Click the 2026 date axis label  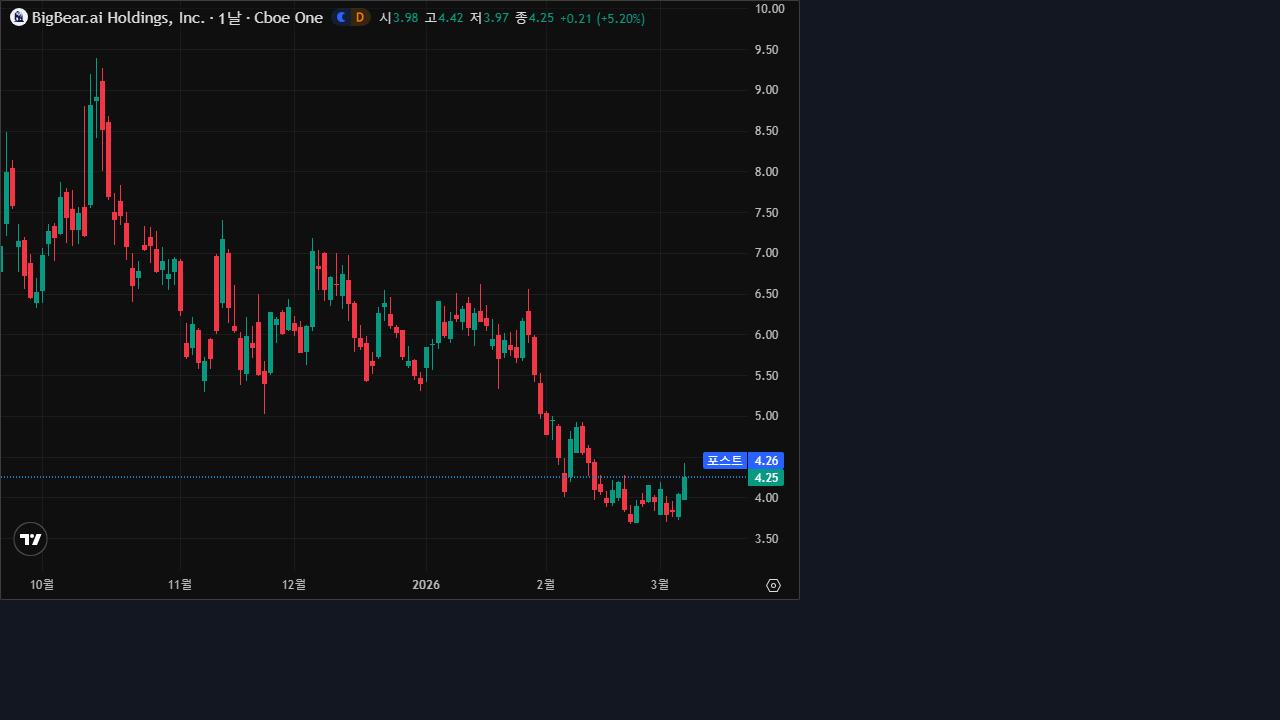[426, 585]
